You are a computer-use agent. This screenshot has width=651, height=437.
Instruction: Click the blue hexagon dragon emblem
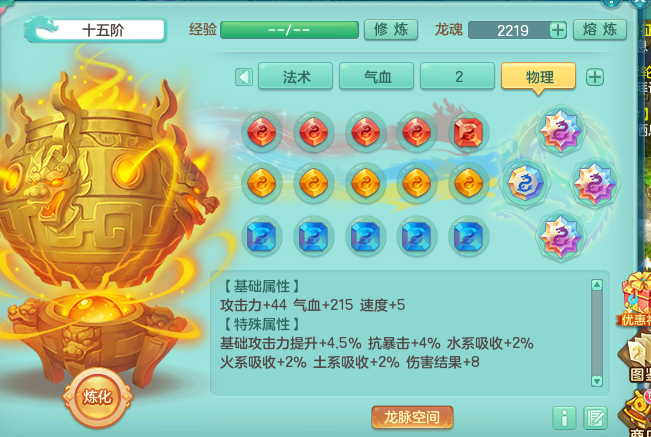(525, 183)
